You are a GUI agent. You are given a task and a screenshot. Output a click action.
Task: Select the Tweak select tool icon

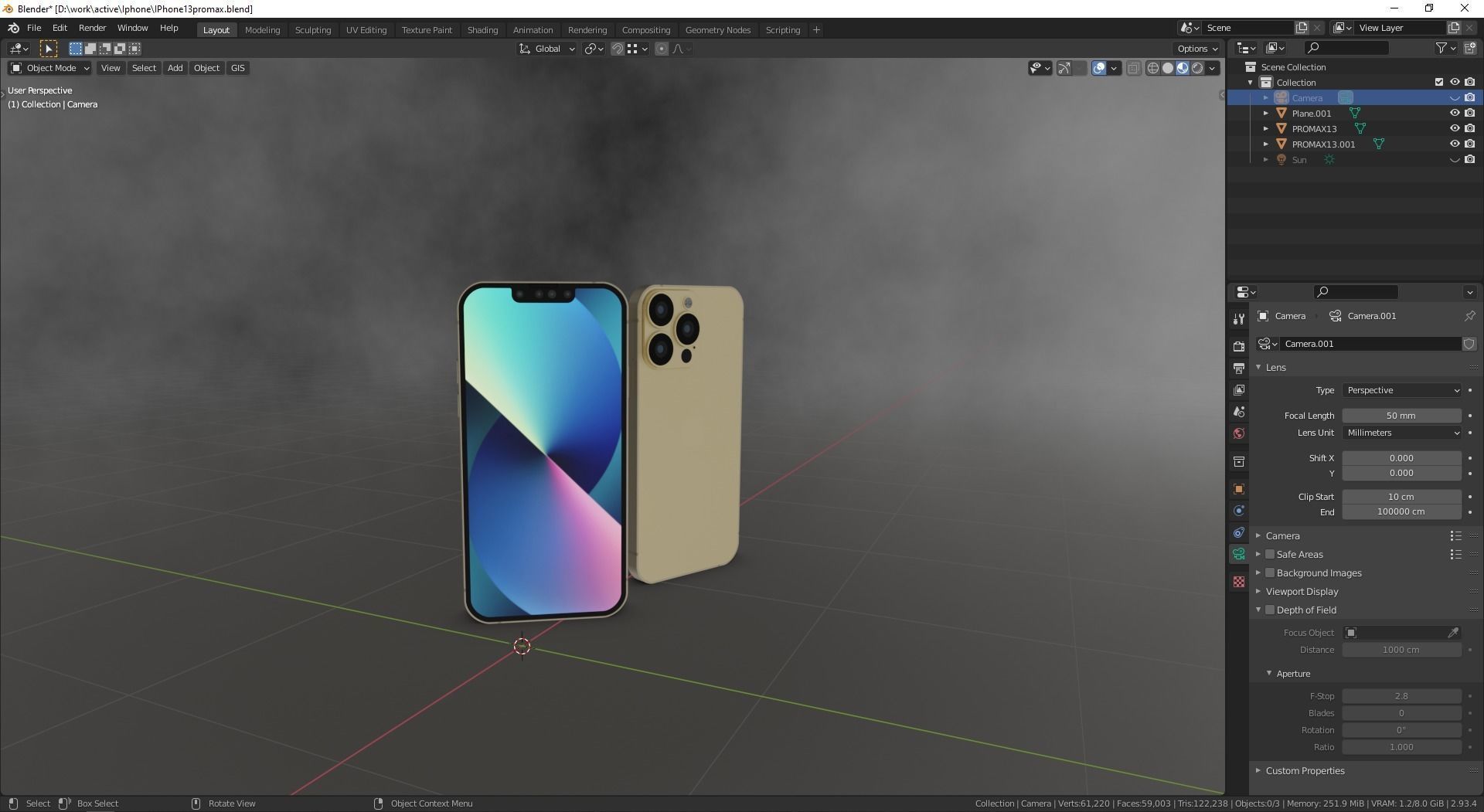point(48,49)
